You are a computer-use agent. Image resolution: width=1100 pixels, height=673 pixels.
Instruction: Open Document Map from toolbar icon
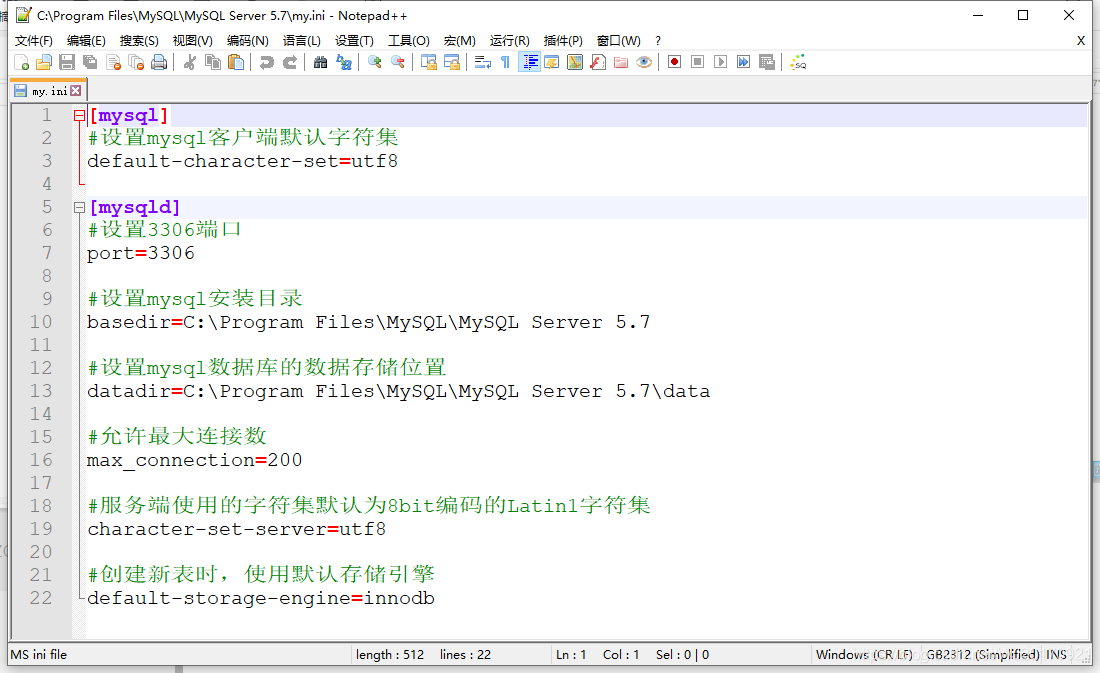(575, 62)
